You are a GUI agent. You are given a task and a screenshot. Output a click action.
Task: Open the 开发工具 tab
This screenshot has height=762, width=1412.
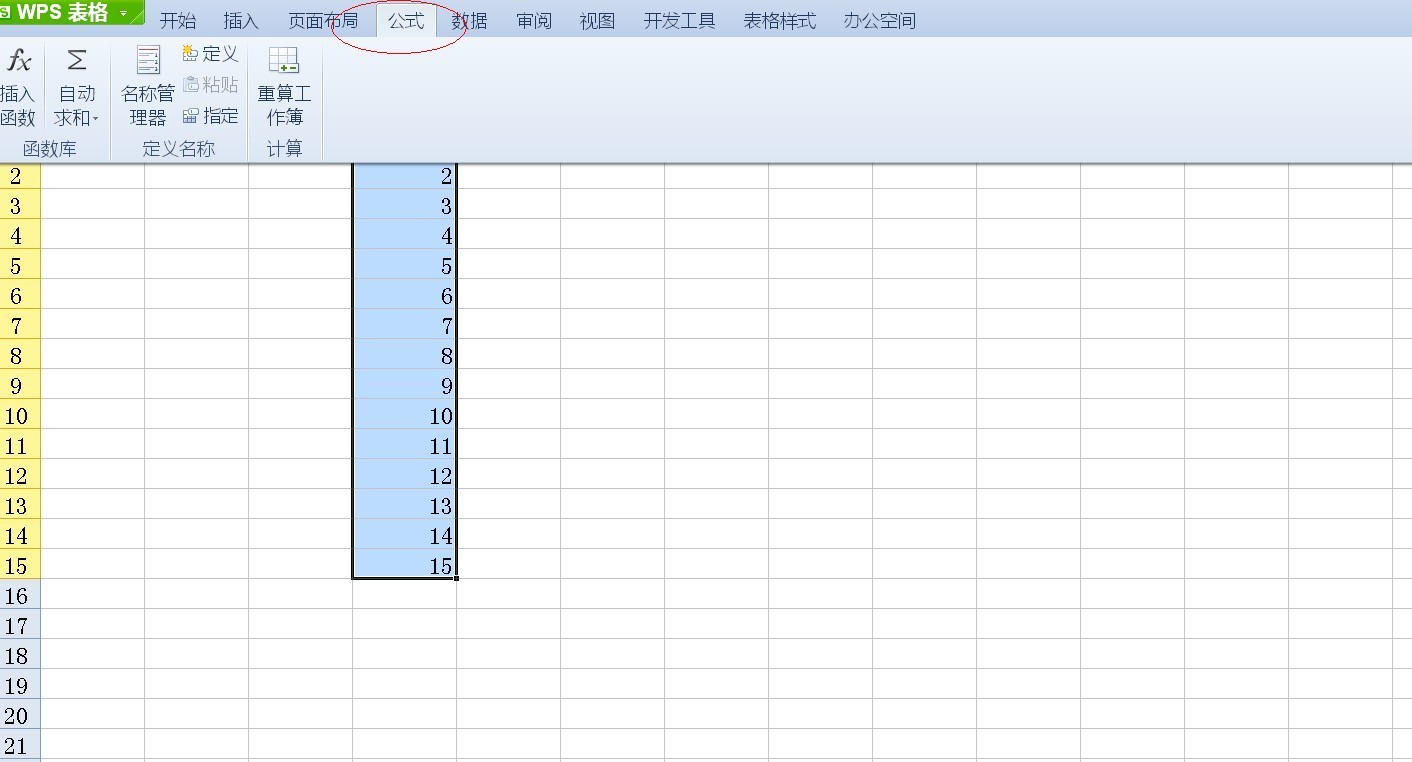[680, 21]
